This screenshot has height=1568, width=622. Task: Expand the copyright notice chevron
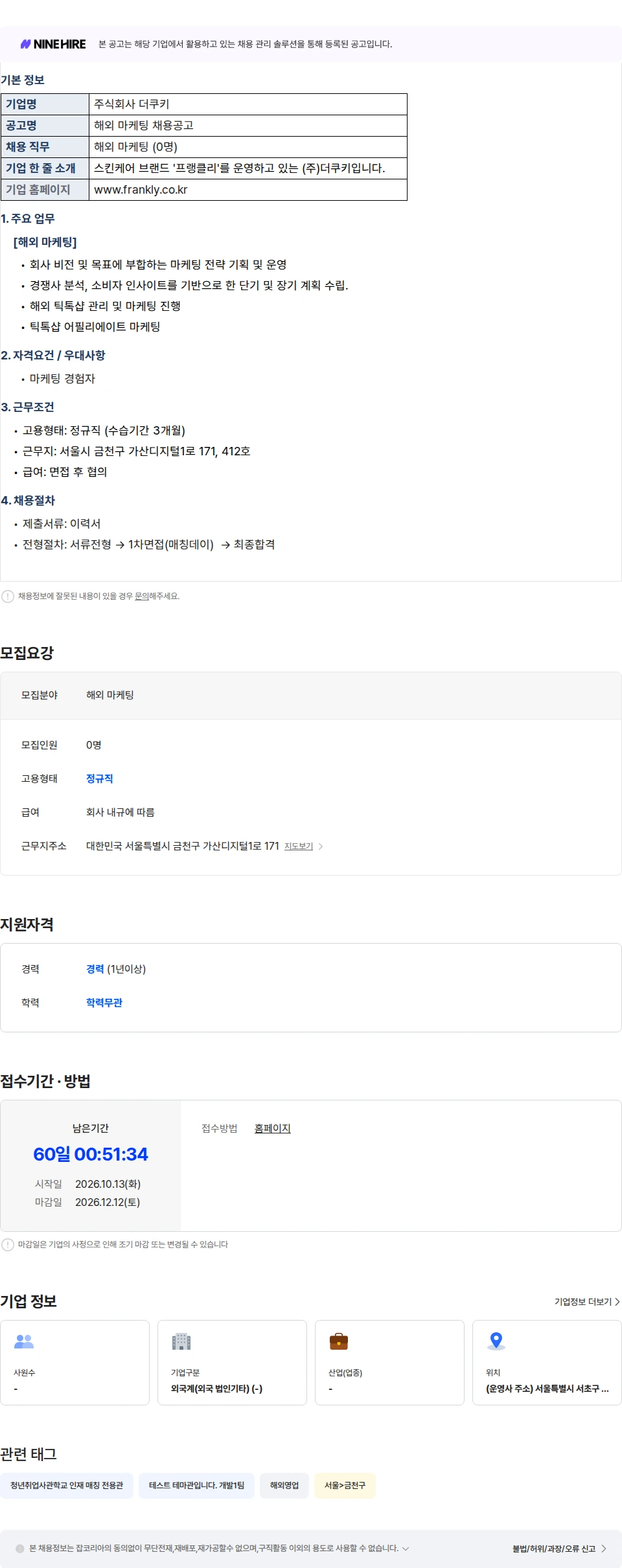click(406, 1549)
